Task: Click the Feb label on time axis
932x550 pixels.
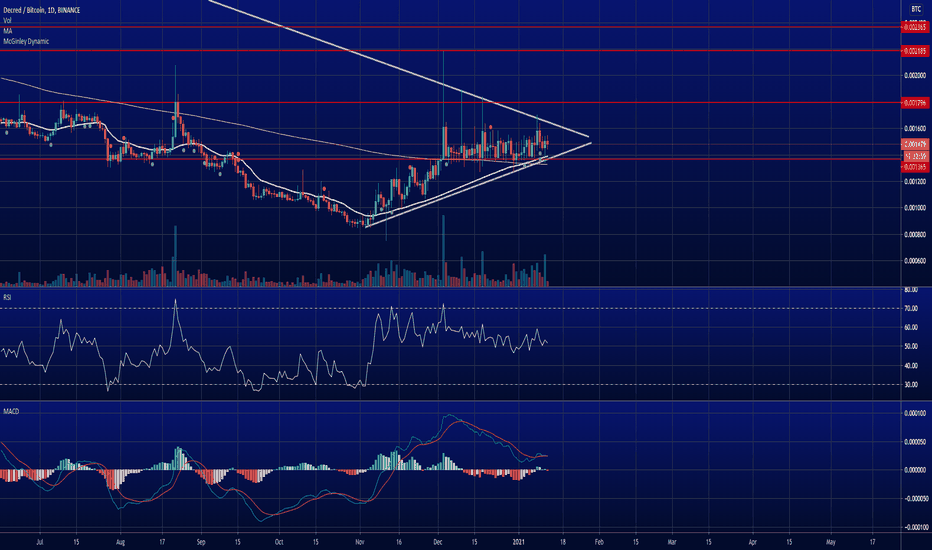Action: (599, 542)
